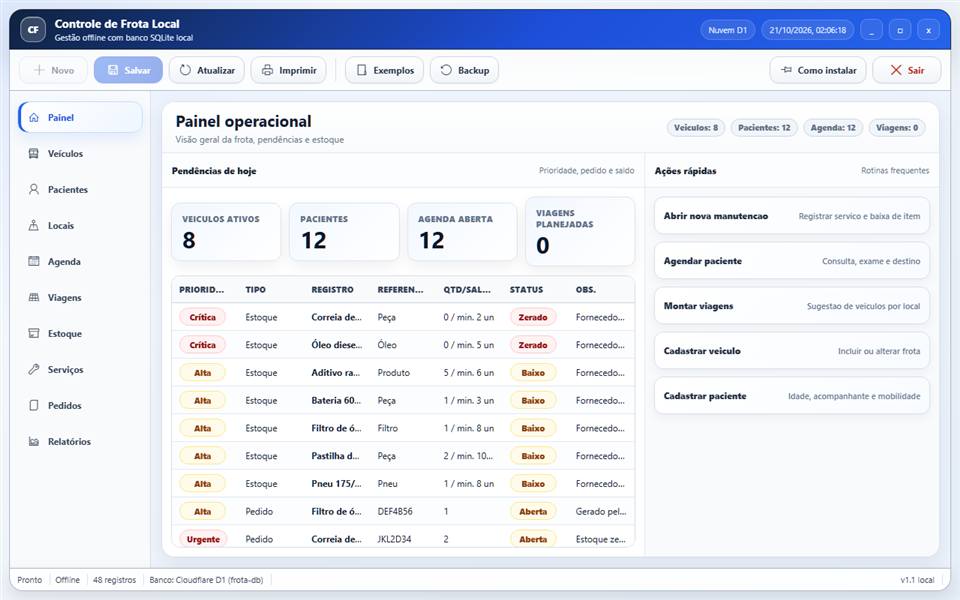Open the Serviços section
Image resolution: width=960 pixels, height=600 pixels.
click(x=80, y=369)
